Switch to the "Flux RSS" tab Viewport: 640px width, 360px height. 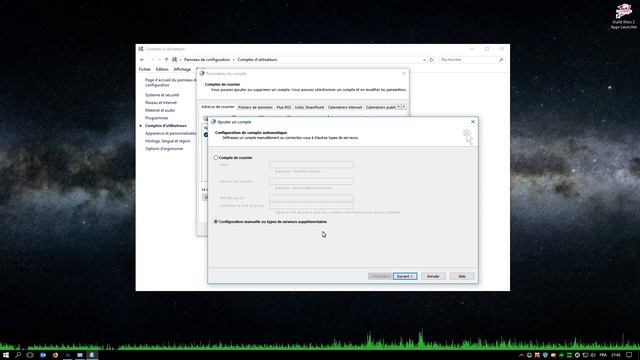[284, 107]
